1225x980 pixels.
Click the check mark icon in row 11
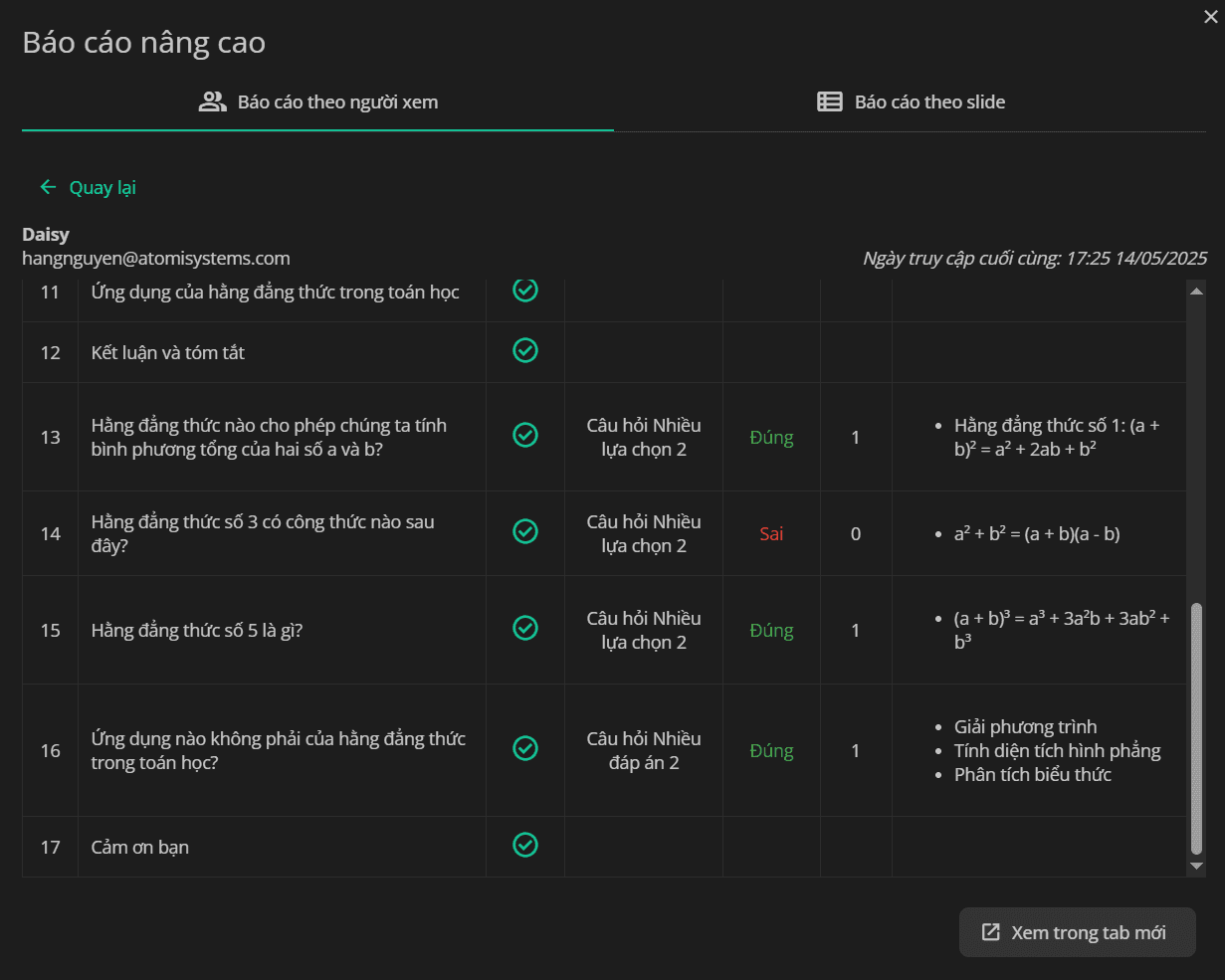coord(525,290)
